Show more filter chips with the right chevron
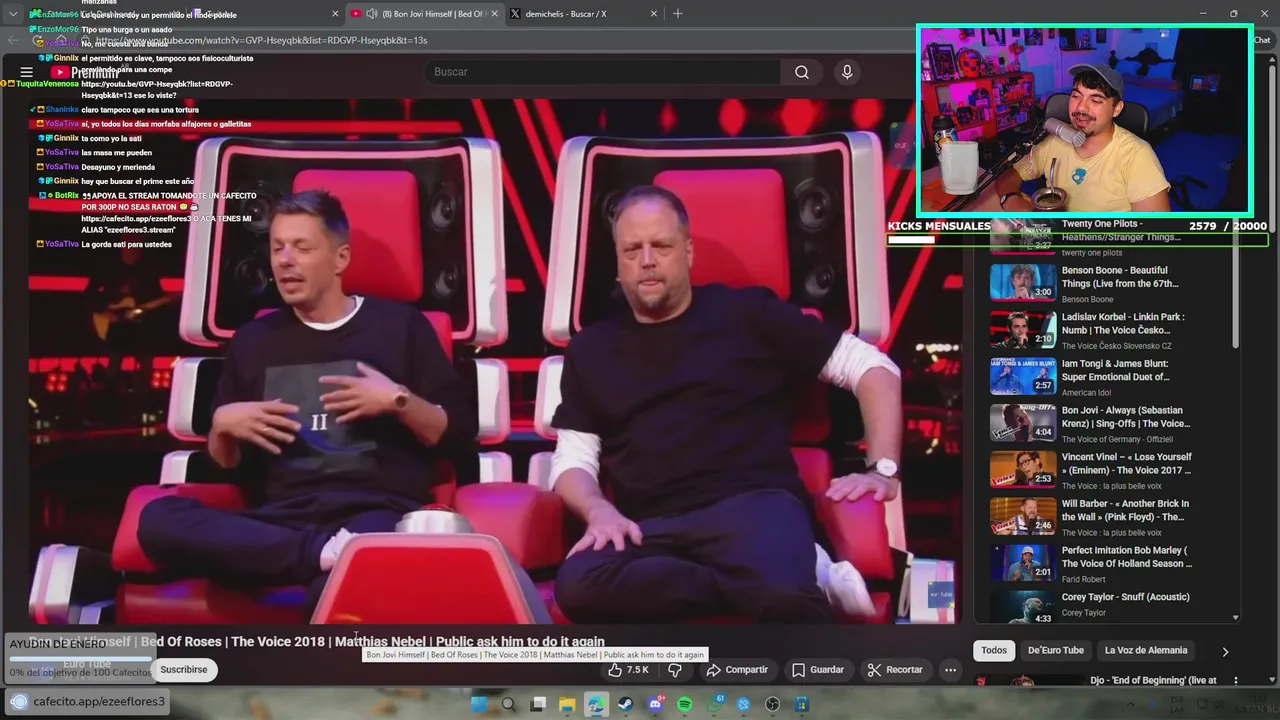The height and width of the screenshot is (720, 1280). [1225, 651]
